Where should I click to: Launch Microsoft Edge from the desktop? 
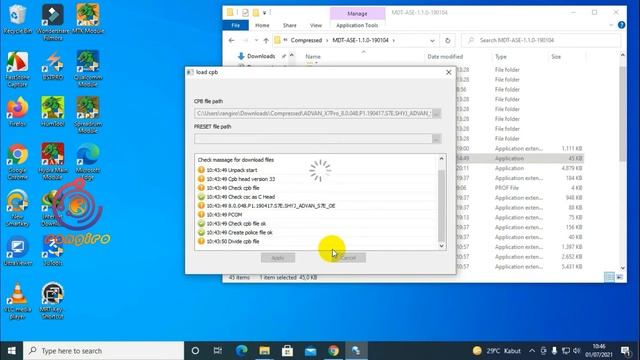88,162
